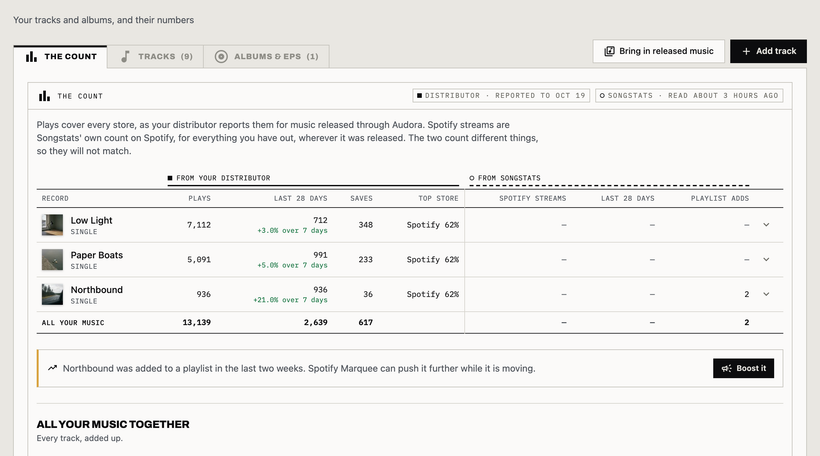This screenshot has width=820, height=456.
Task: Click the Plays column header
Action: point(199,199)
